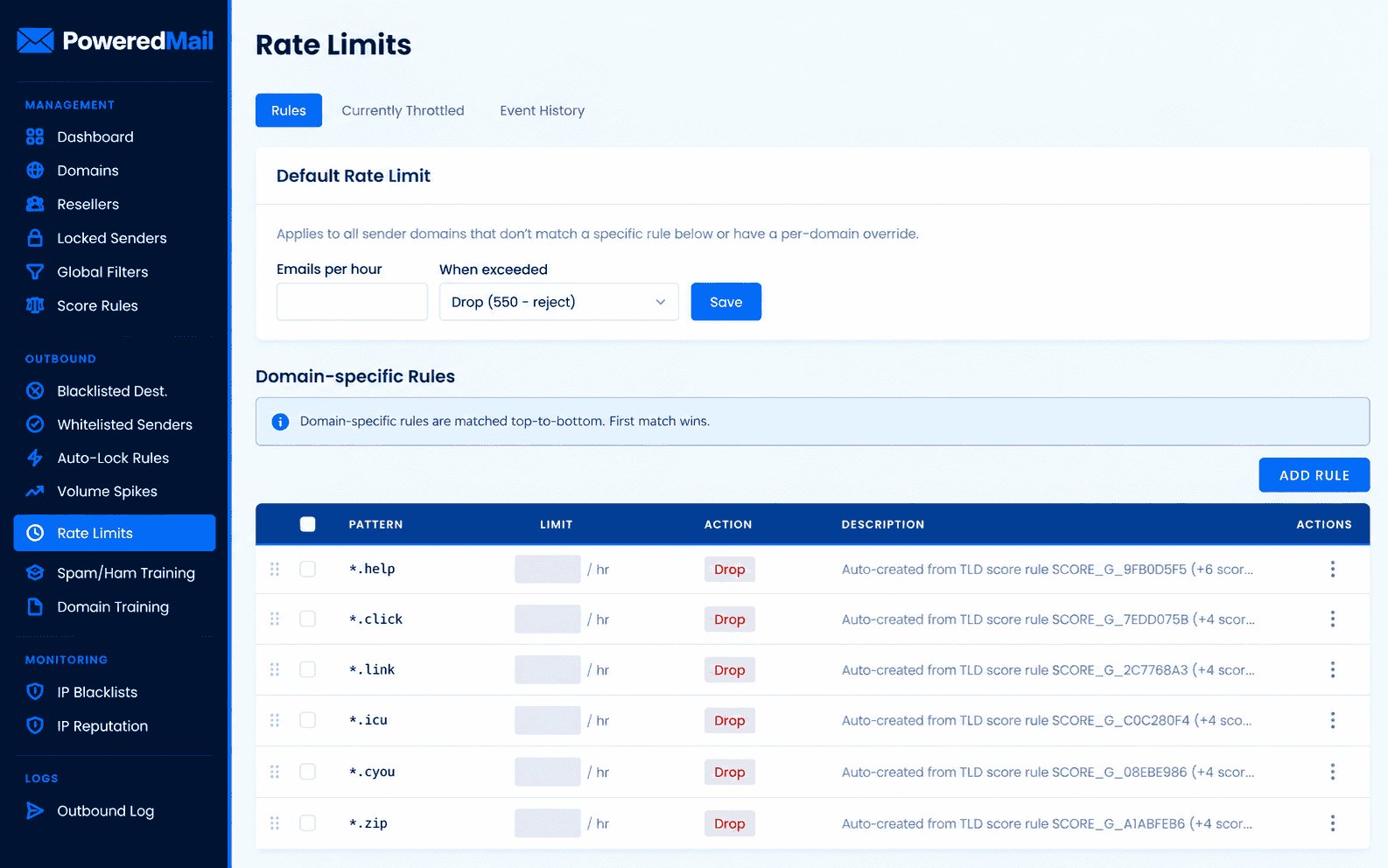Check the *.help rule checkbox
Viewport: 1388px width, 868px height.
click(307, 569)
